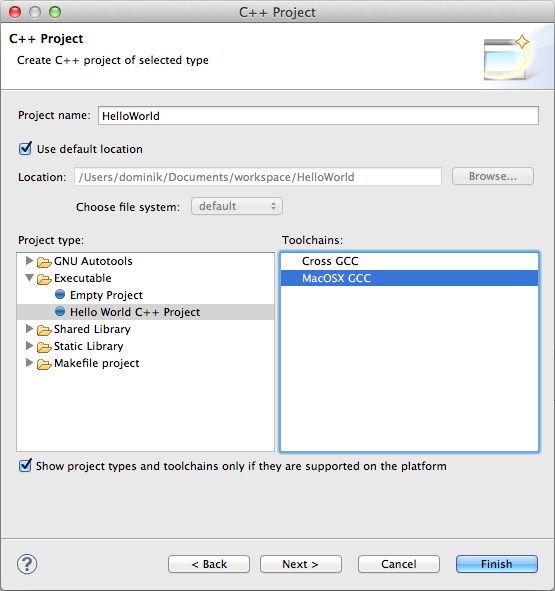Toggle show only supported project types checkbox
555x591 pixels.
click(x=25, y=465)
